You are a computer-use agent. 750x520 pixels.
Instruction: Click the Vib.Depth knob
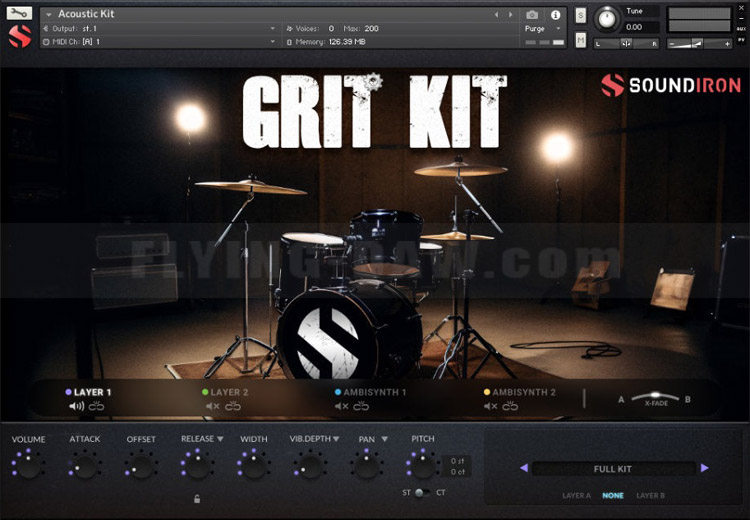pyautogui.click(x=310, y=465)
